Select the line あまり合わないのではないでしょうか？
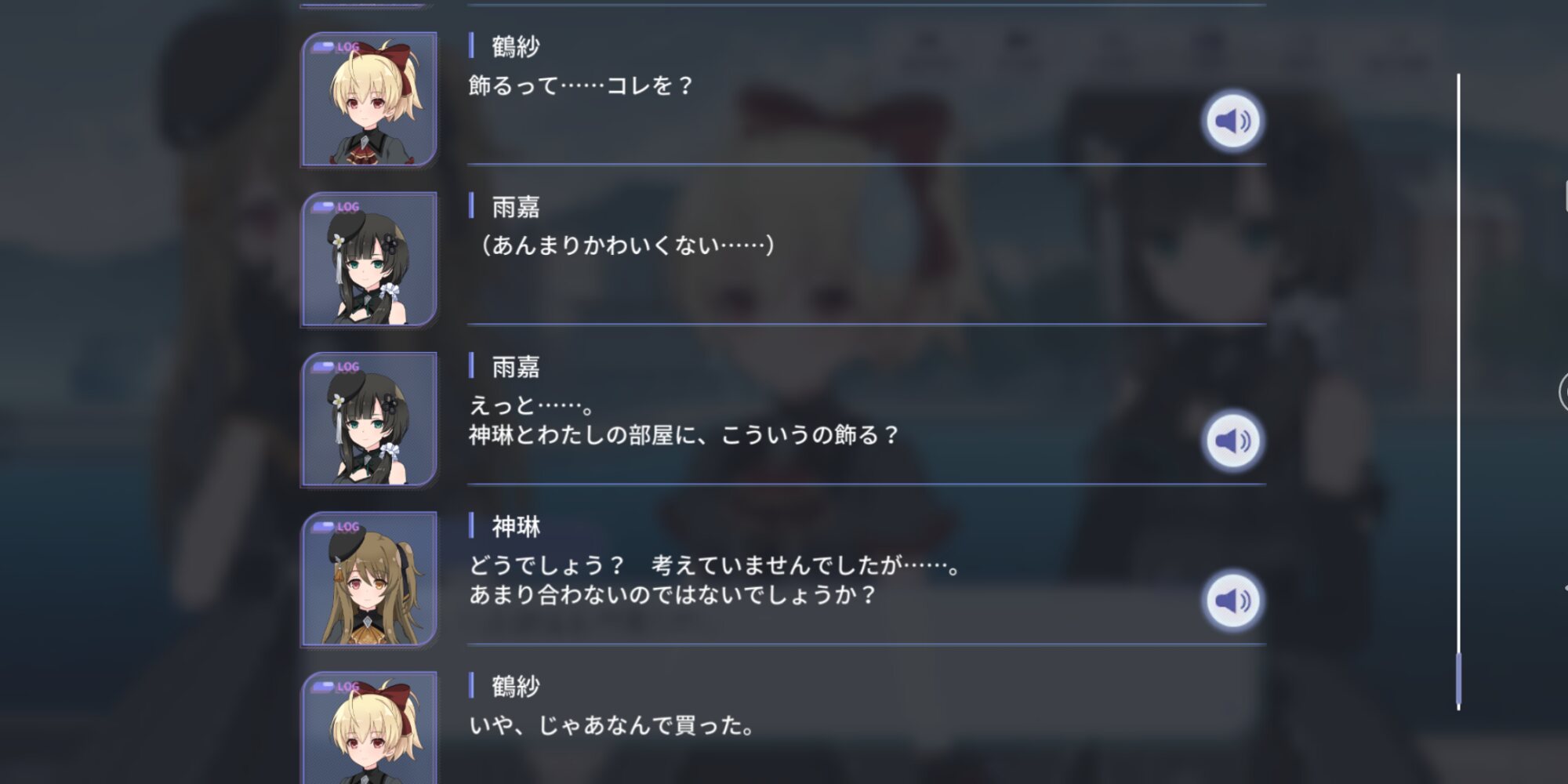The image size is (1568, 784). click(x=672, y=595)
